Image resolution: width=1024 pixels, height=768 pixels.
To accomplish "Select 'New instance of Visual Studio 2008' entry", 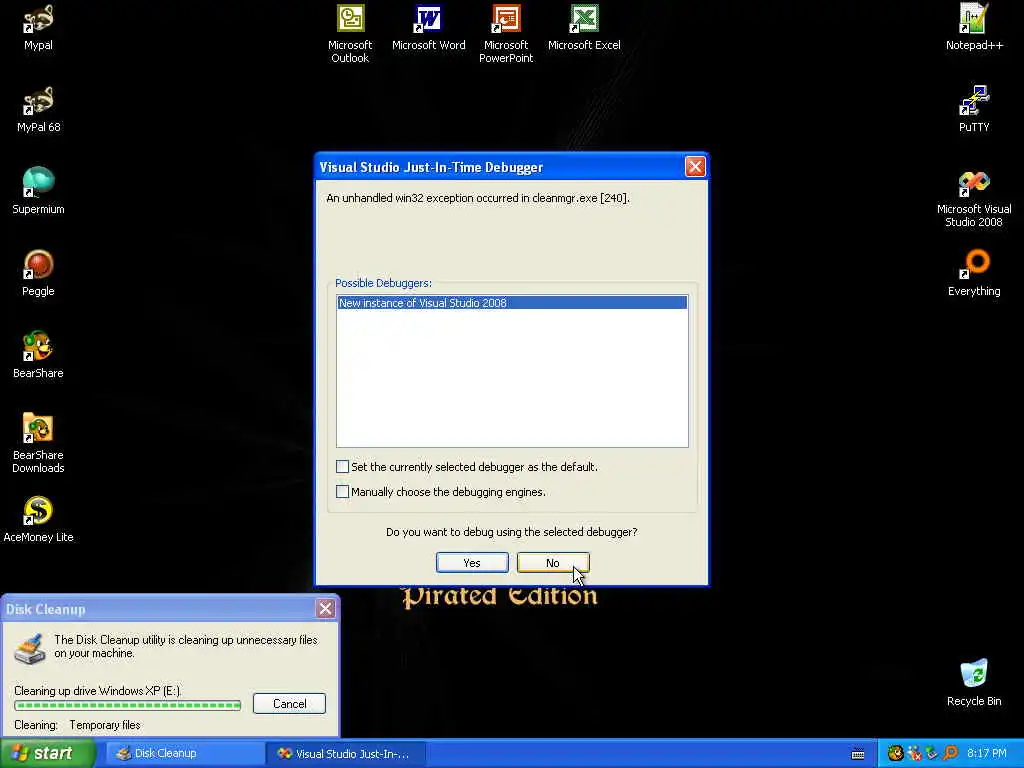I will [x=512, y=303].
